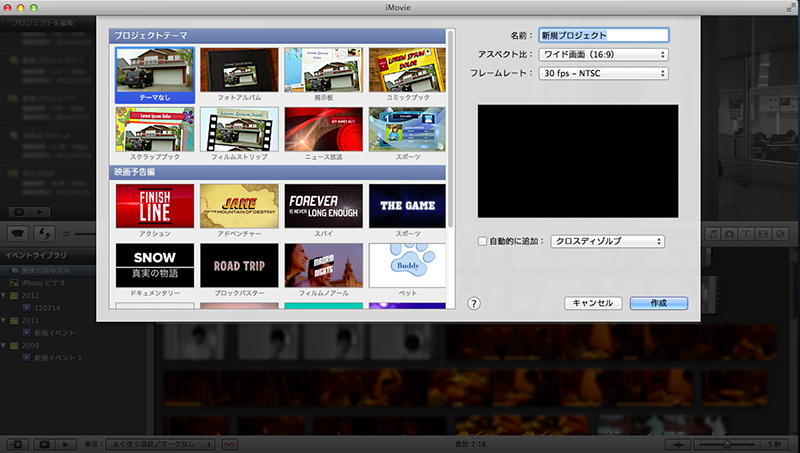Click the black preview area in dialog
The width and height of the screenshot is (800, 453).
pyautogui.click(x=578, y=161)
